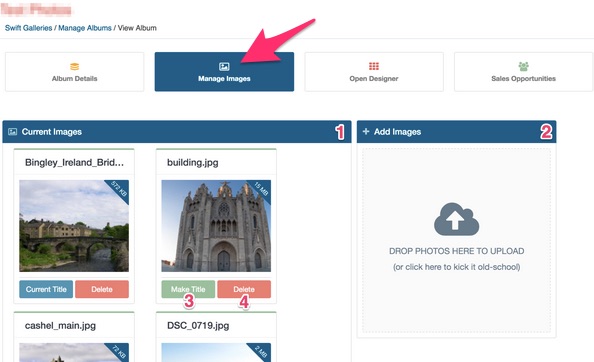Open the Album Details tab
This screenshot has width=594, height=362.
click(x=75, y=72)
